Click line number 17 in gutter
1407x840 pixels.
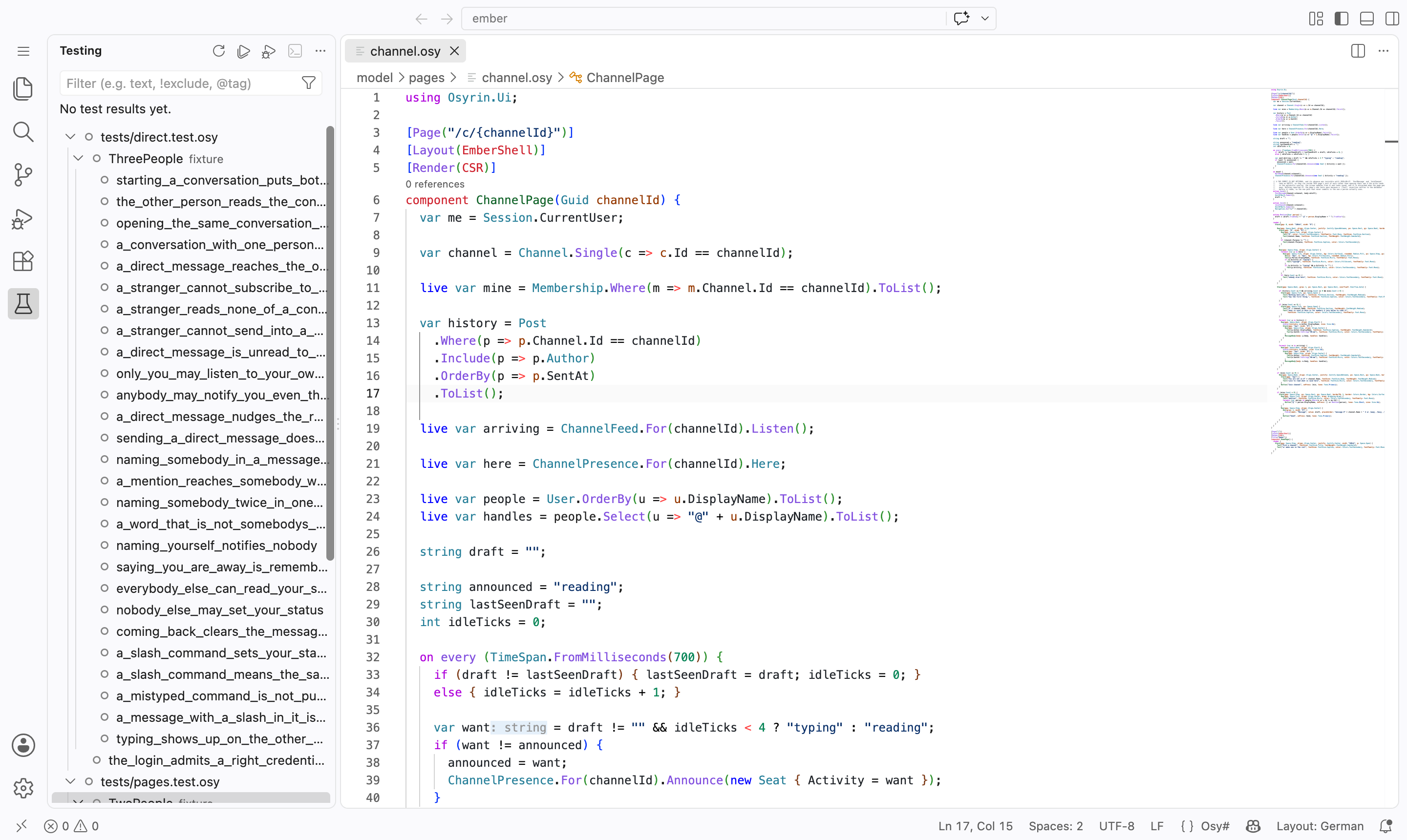click(373, 394)
